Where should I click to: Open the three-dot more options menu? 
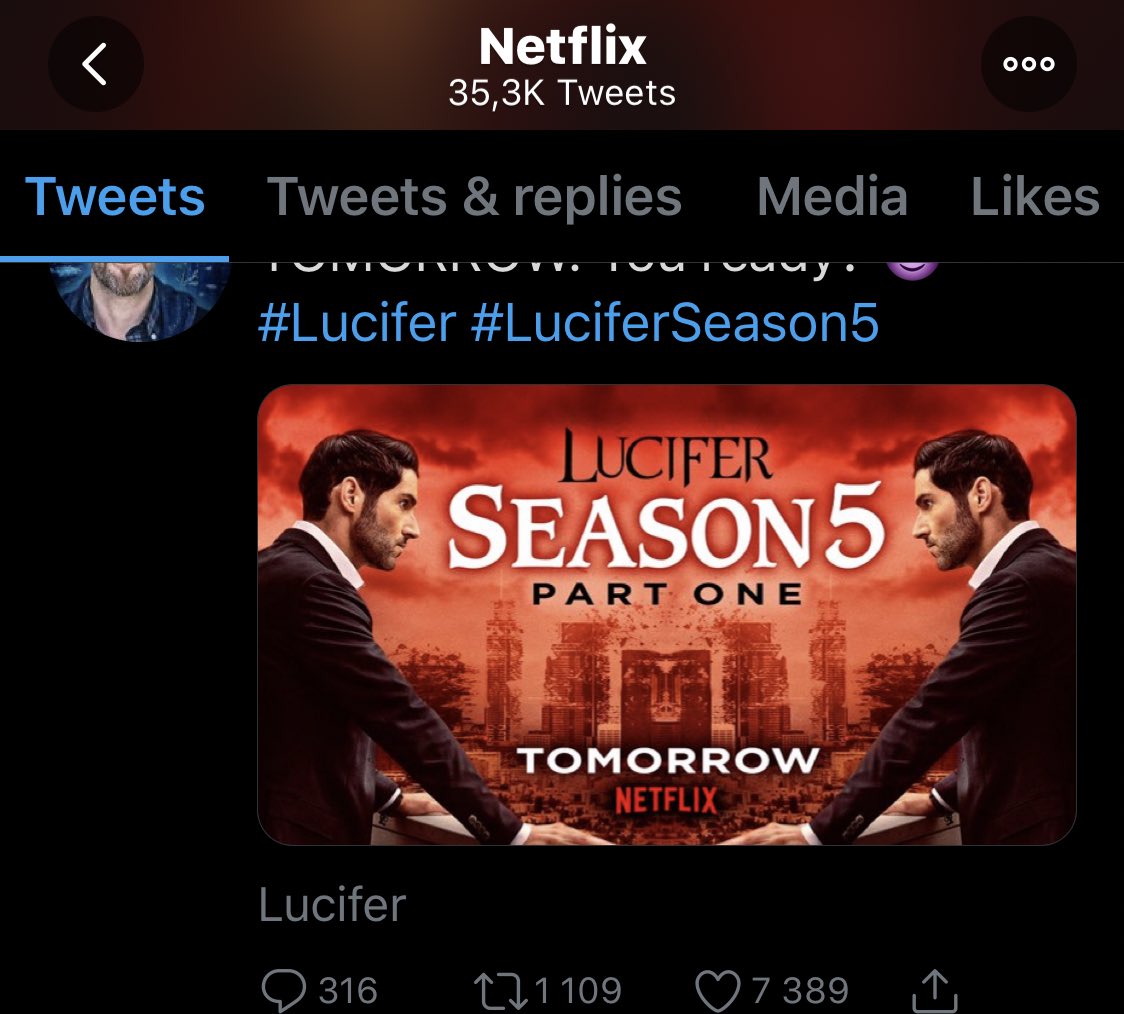(1028, 65)
